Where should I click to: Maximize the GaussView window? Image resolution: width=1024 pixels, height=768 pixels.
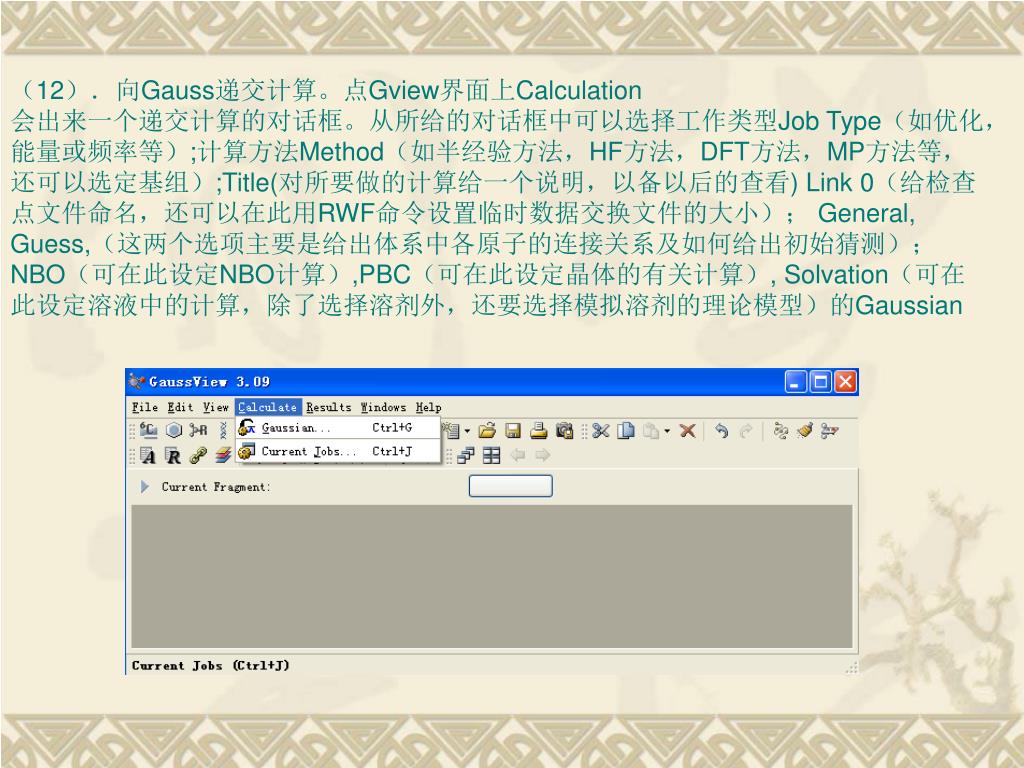820,382
